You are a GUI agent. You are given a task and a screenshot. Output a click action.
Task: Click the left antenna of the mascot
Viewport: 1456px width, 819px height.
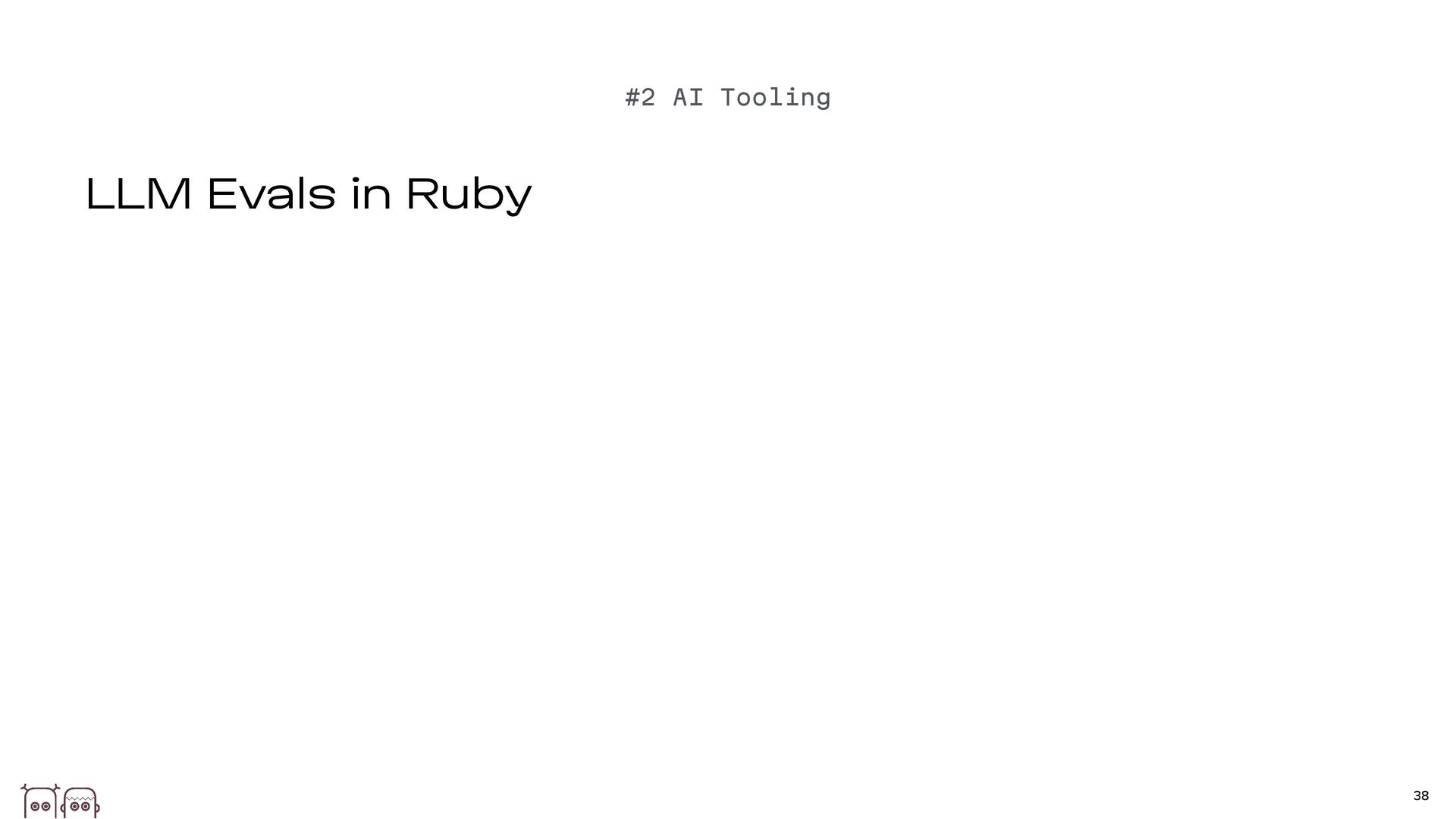click(x=24, y=788)
